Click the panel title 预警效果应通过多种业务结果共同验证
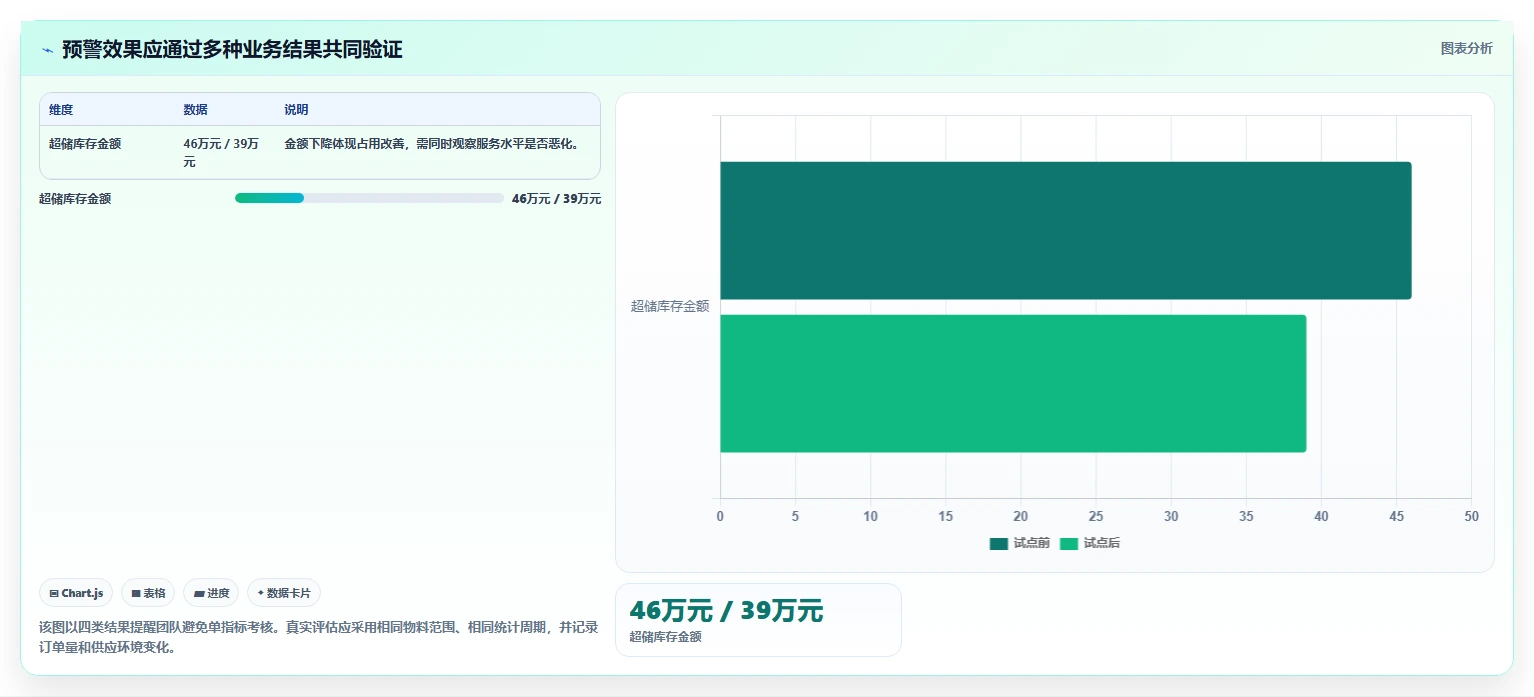The height and width of the screenshot is (697, 1534). [232, 49]
